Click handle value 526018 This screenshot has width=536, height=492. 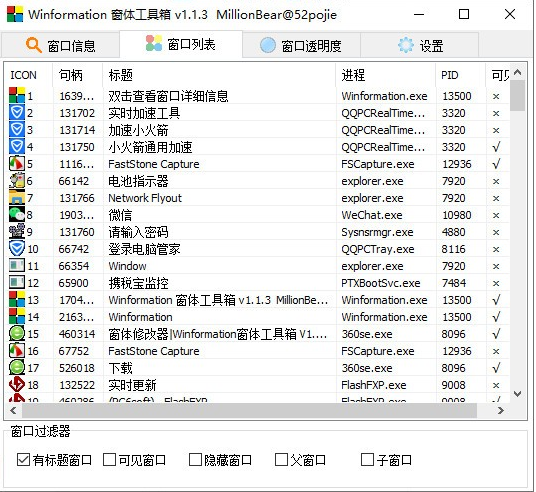pos(77,368)
